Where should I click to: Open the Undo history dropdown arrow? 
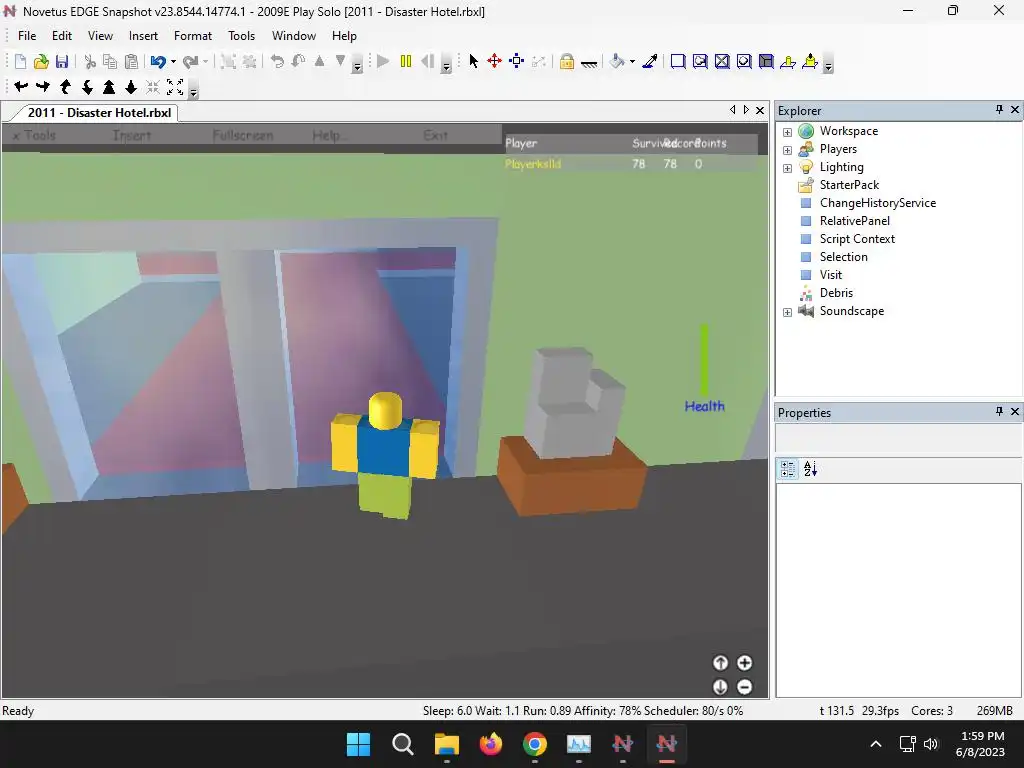pos(174,62)
